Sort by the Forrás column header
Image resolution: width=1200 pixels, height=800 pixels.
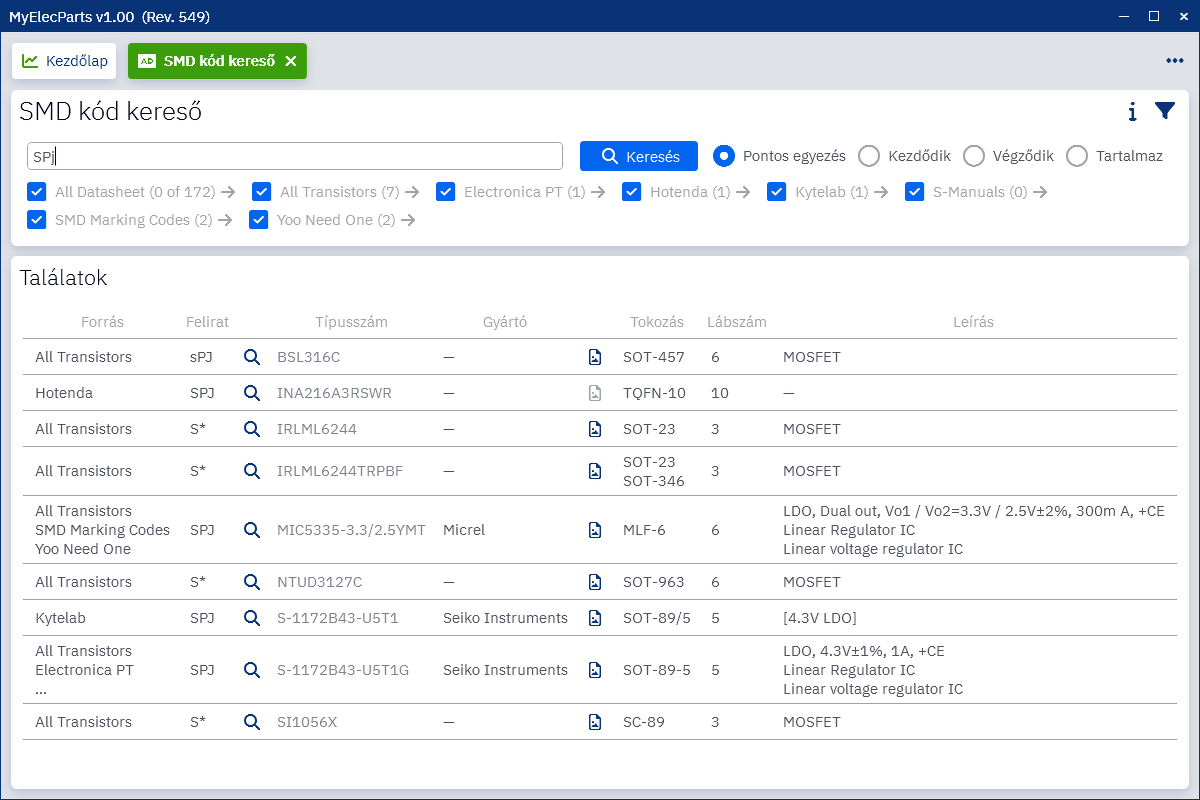(x=102, y=322)
